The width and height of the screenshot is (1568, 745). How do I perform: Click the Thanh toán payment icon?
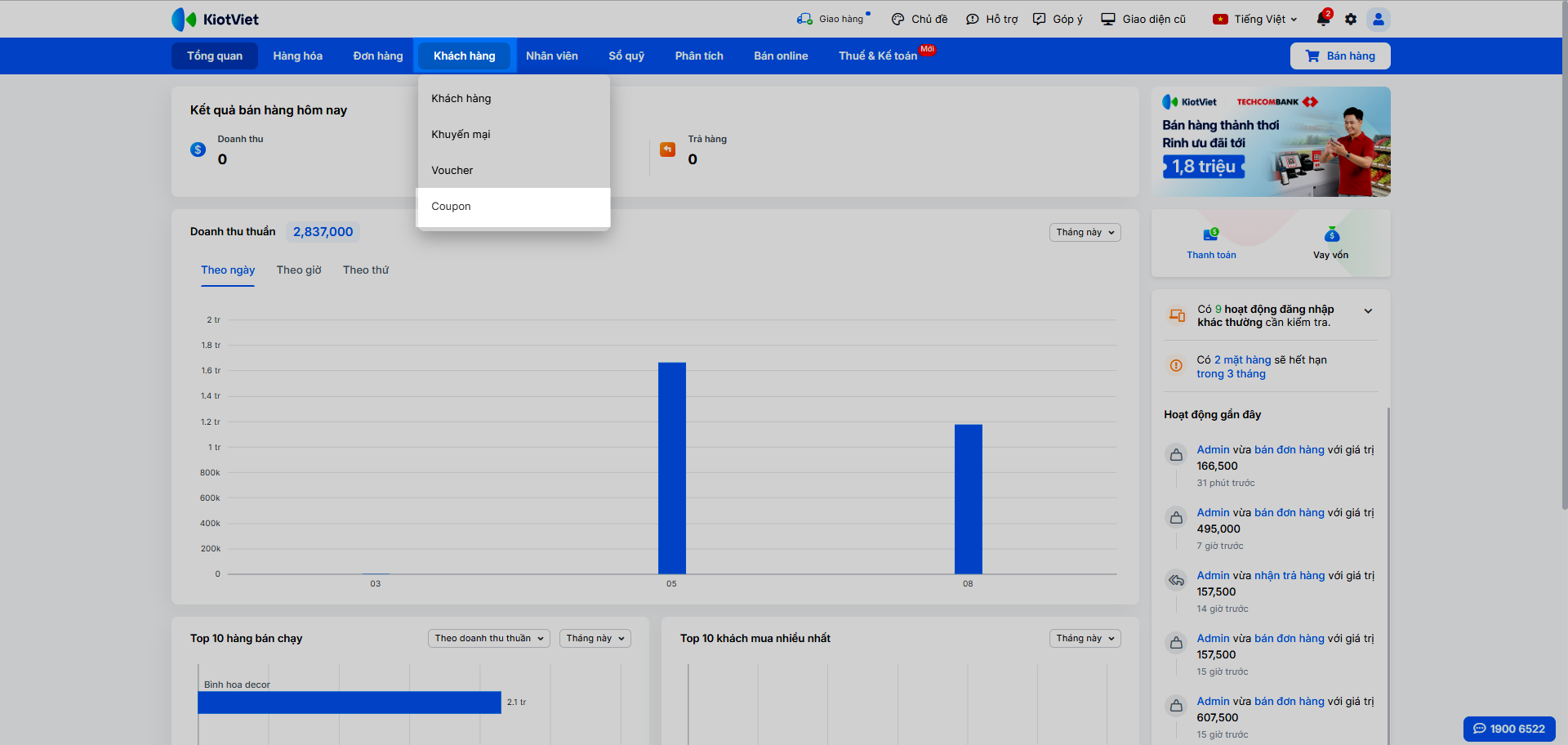coord(1211,234)
